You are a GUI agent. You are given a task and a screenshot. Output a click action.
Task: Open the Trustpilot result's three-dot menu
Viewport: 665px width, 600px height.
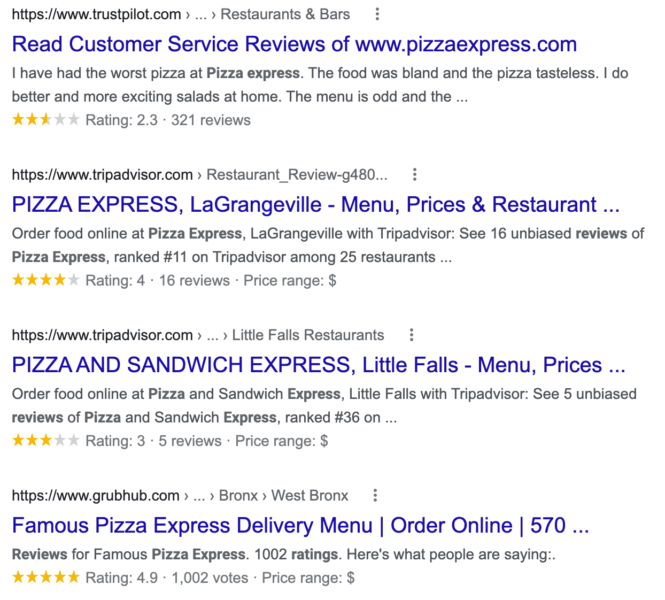[x=377, y=14]
